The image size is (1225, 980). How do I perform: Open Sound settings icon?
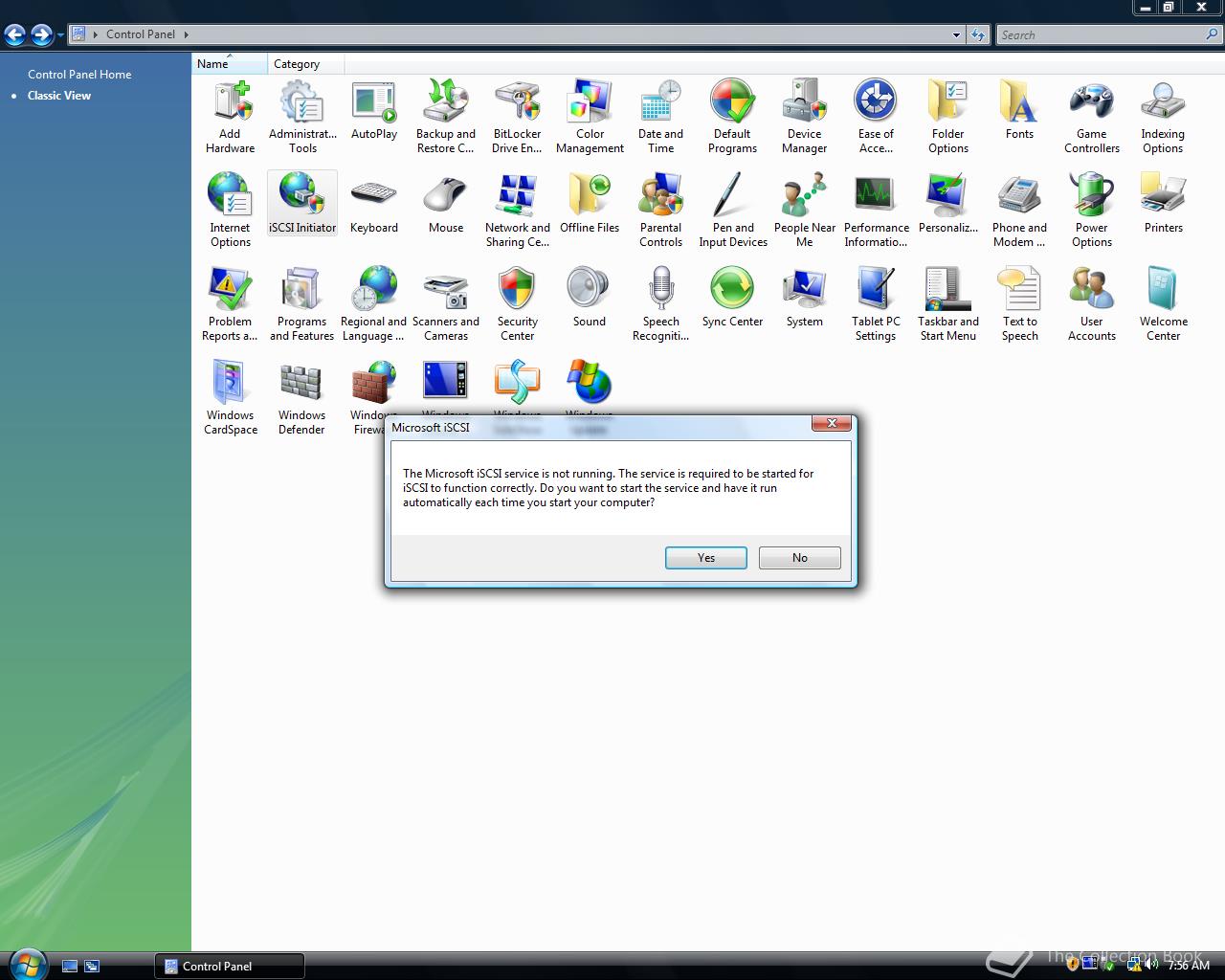(590, 297)
